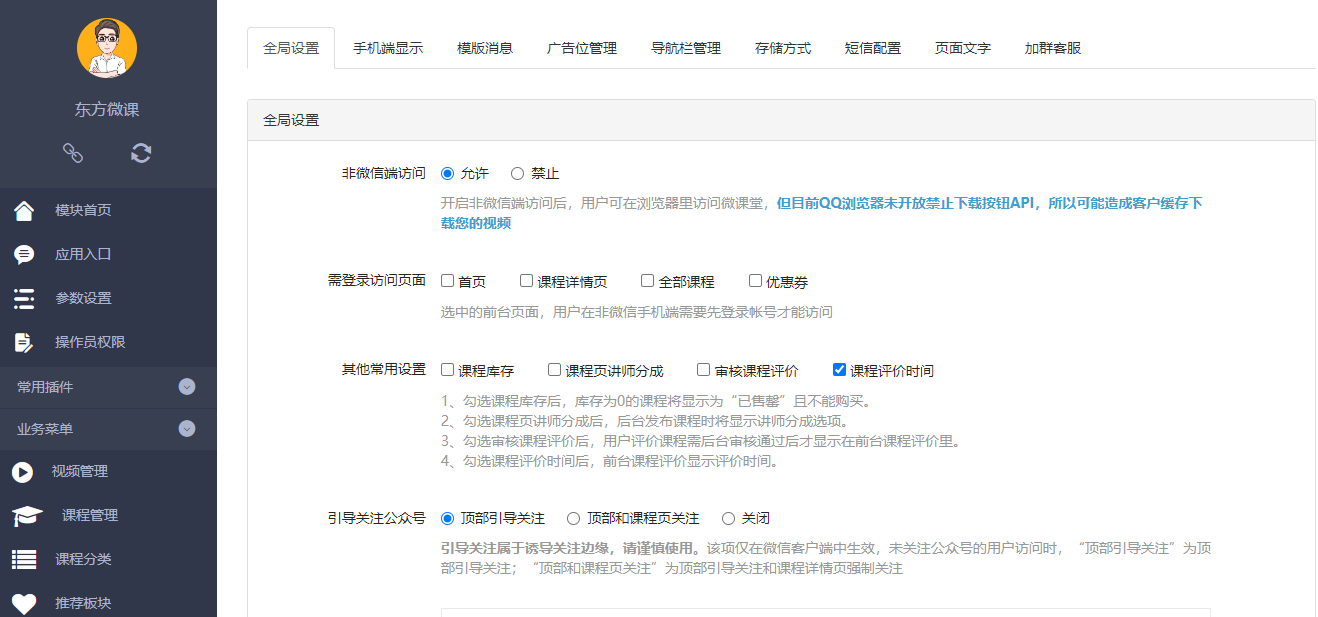The height and width of the screenshot is (617, 1318).
Task: Uncheck the 课程评价时间 option
Action: [839, 368]
